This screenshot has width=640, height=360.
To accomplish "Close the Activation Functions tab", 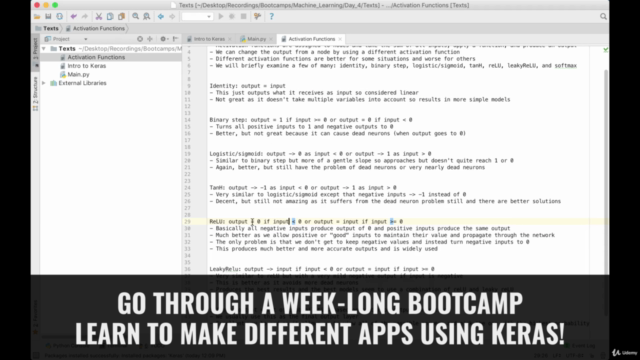I will tap(340, 39).
